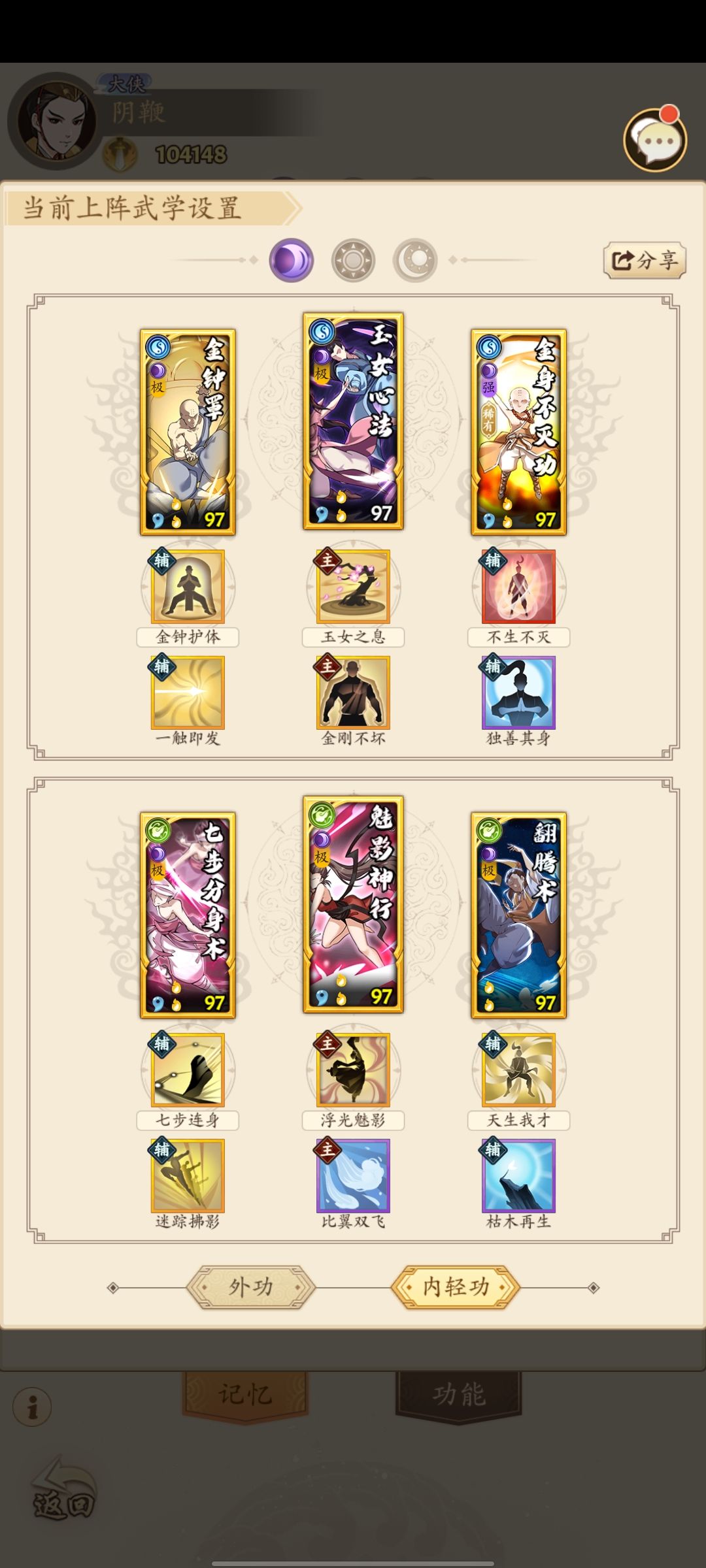Open the chat bubble icon

coord(655,140)
